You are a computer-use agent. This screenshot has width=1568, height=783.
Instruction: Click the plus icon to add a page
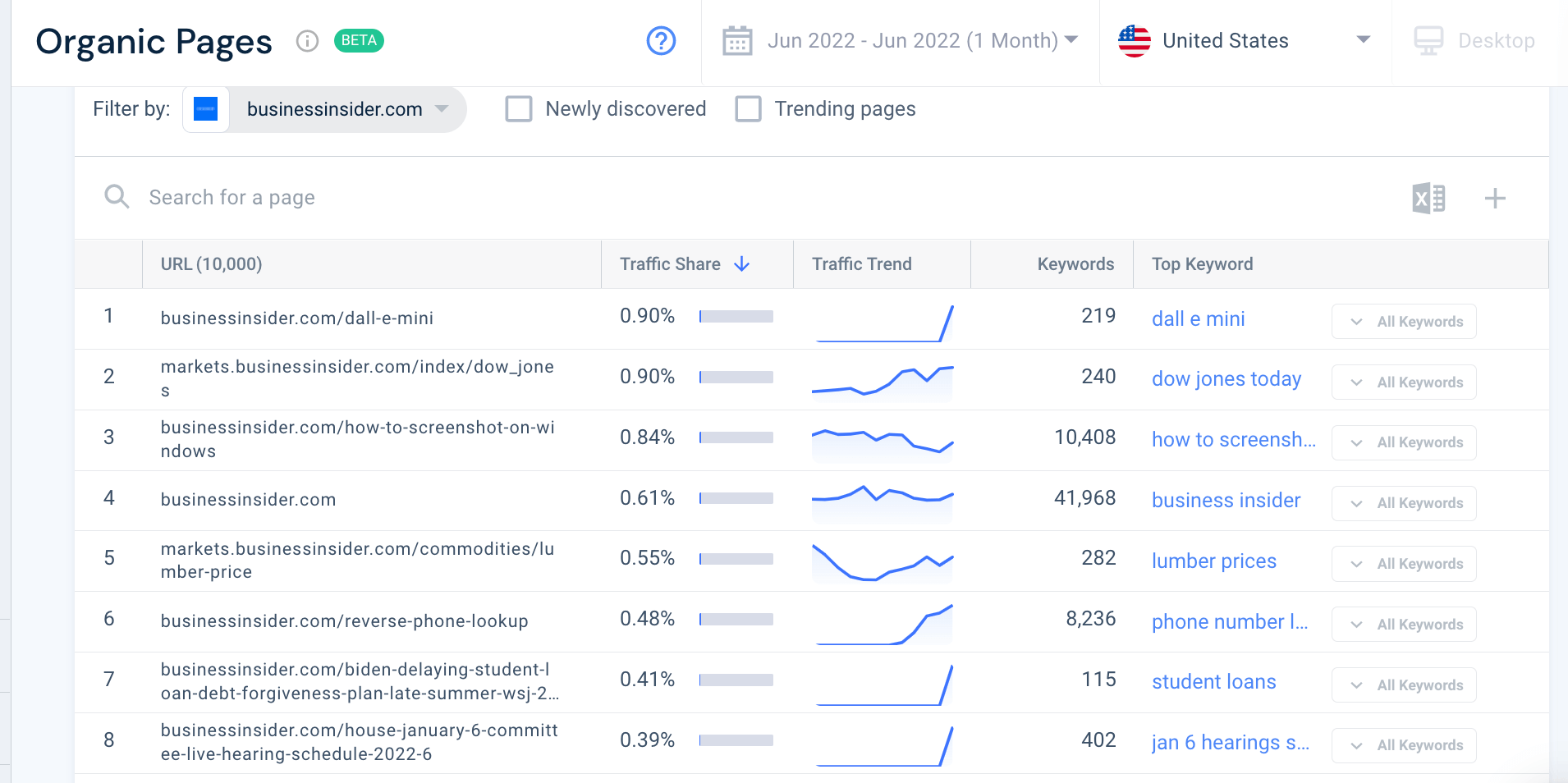[x=1495, y=198]
